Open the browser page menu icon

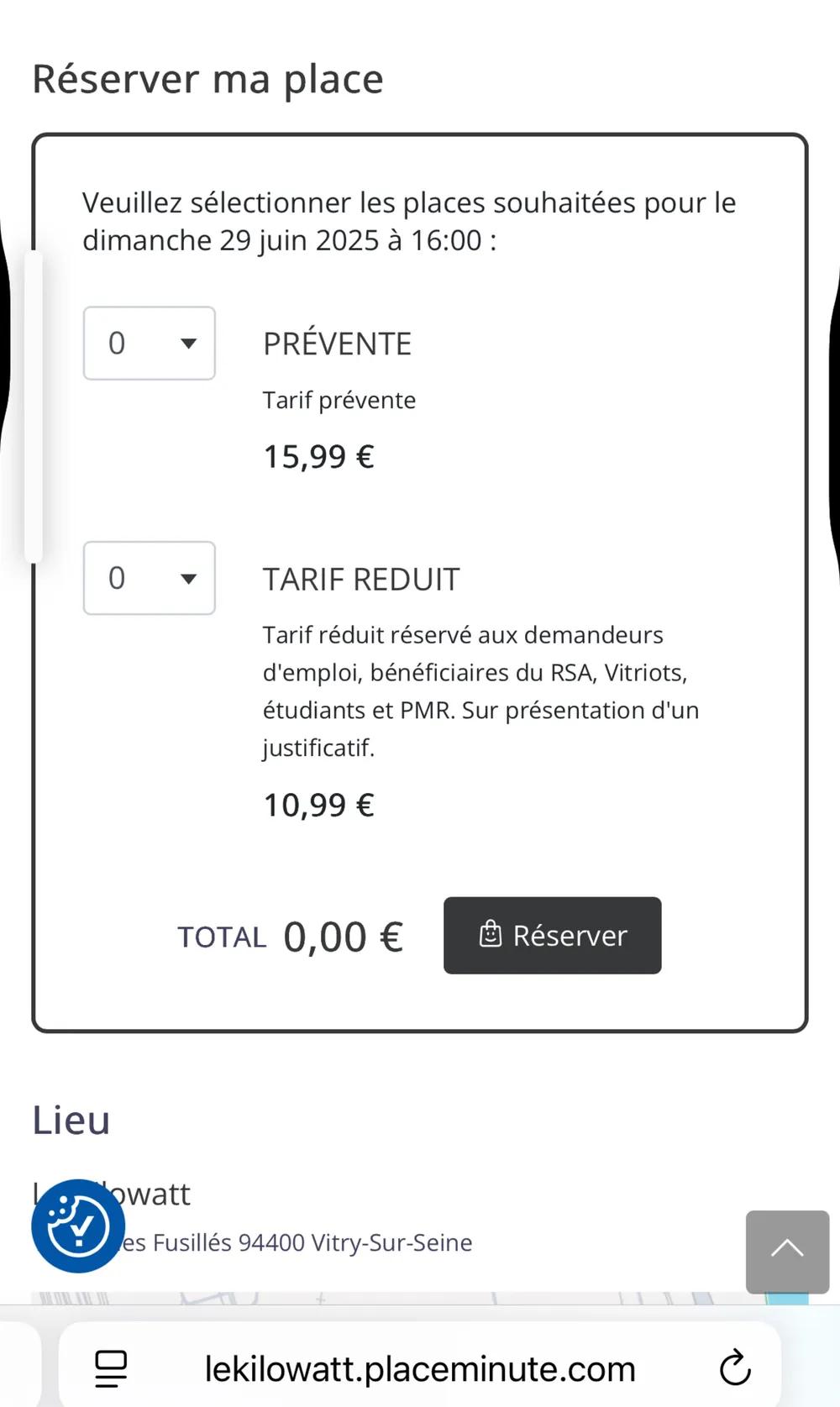(x=111, y=1368)
